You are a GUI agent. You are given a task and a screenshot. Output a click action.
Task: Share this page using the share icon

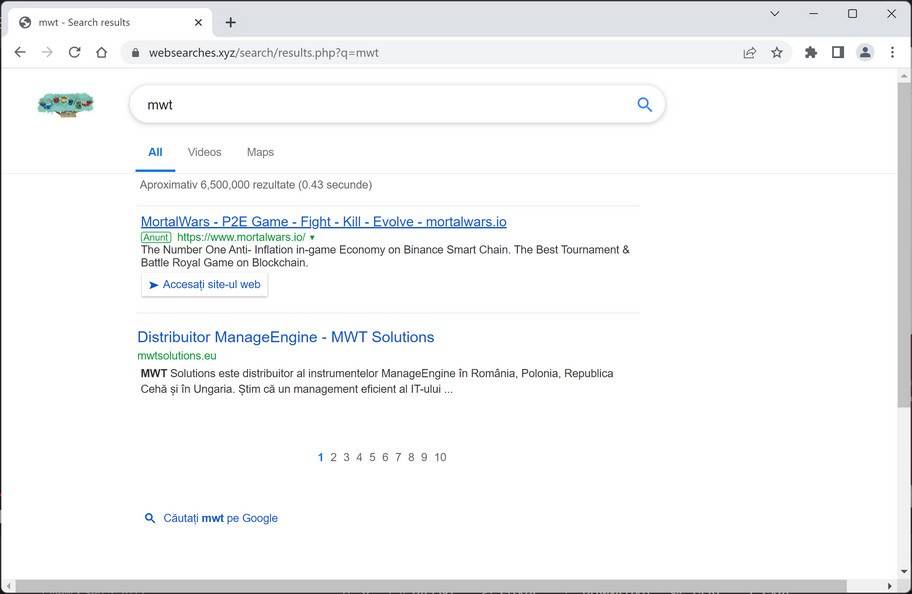749,53
